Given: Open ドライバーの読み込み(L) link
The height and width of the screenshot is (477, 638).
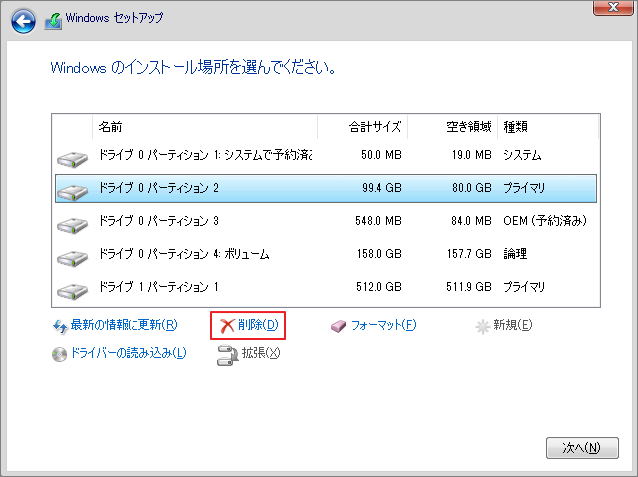Looking at the screenshot, I should click(x=129, y=353).
